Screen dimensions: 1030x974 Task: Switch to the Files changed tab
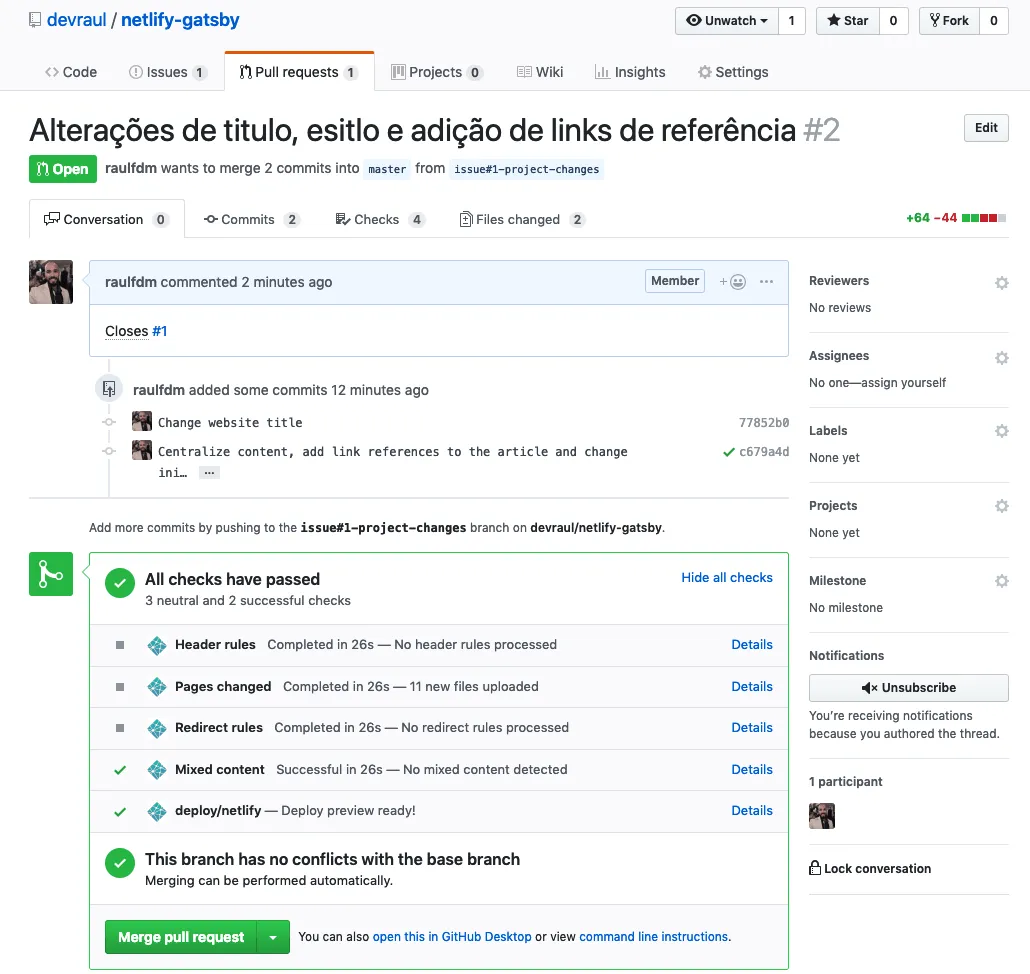(522, 219)
